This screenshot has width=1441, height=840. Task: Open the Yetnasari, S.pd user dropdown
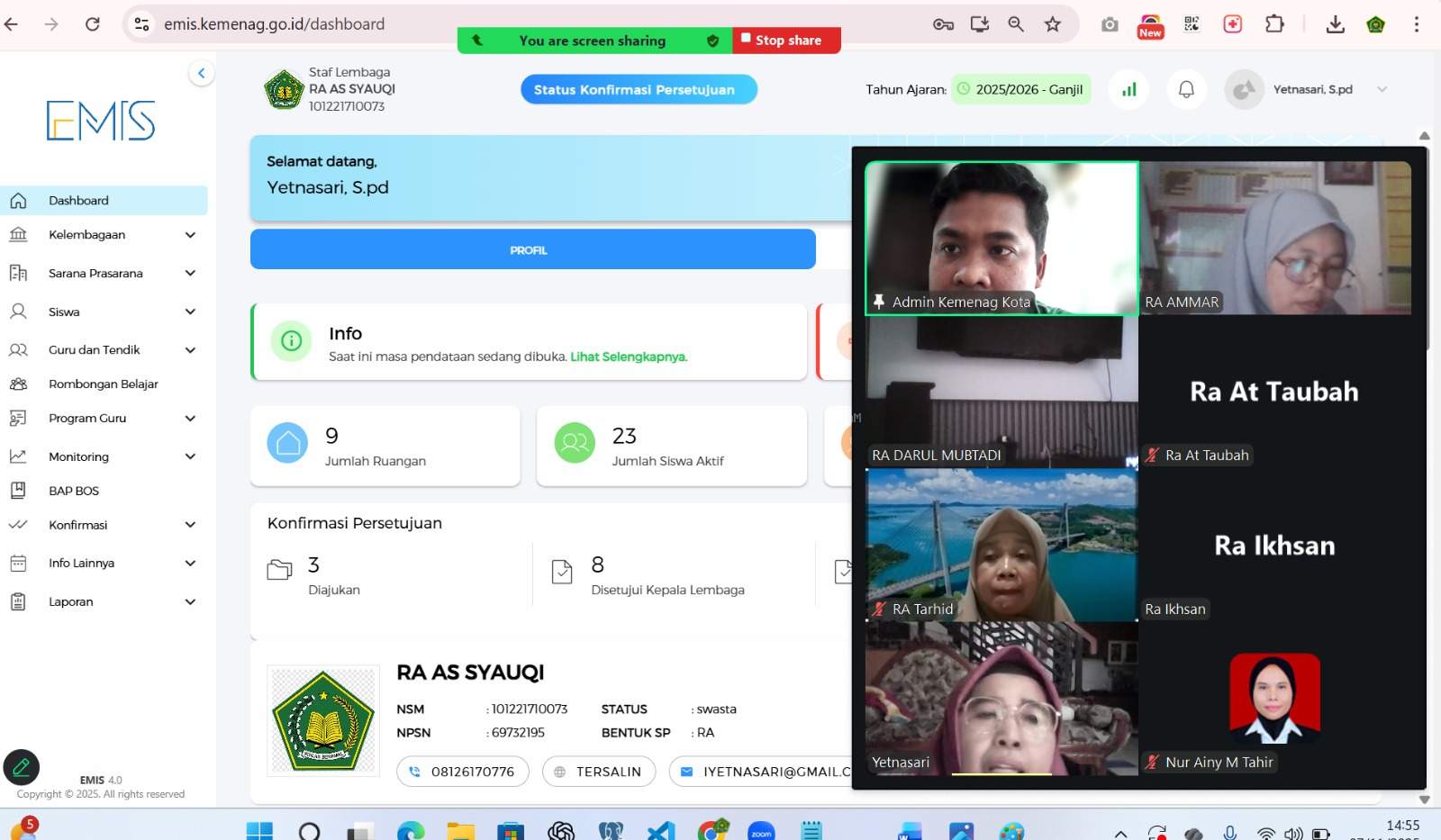(x=1312, y=89)
